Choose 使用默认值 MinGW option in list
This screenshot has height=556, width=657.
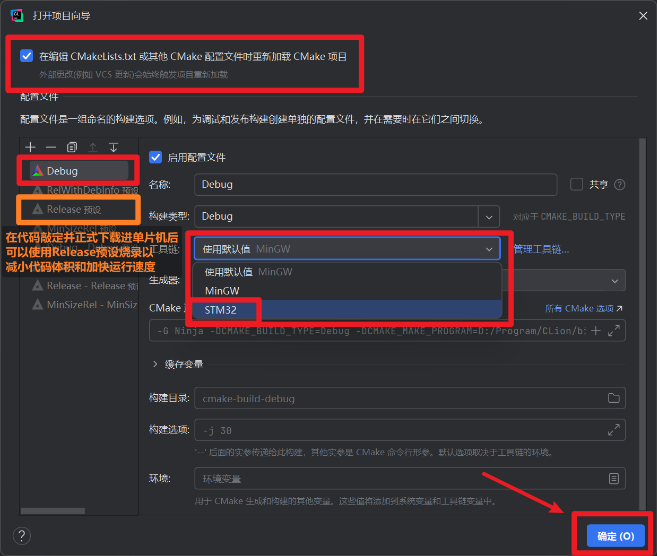pos(347,272)
